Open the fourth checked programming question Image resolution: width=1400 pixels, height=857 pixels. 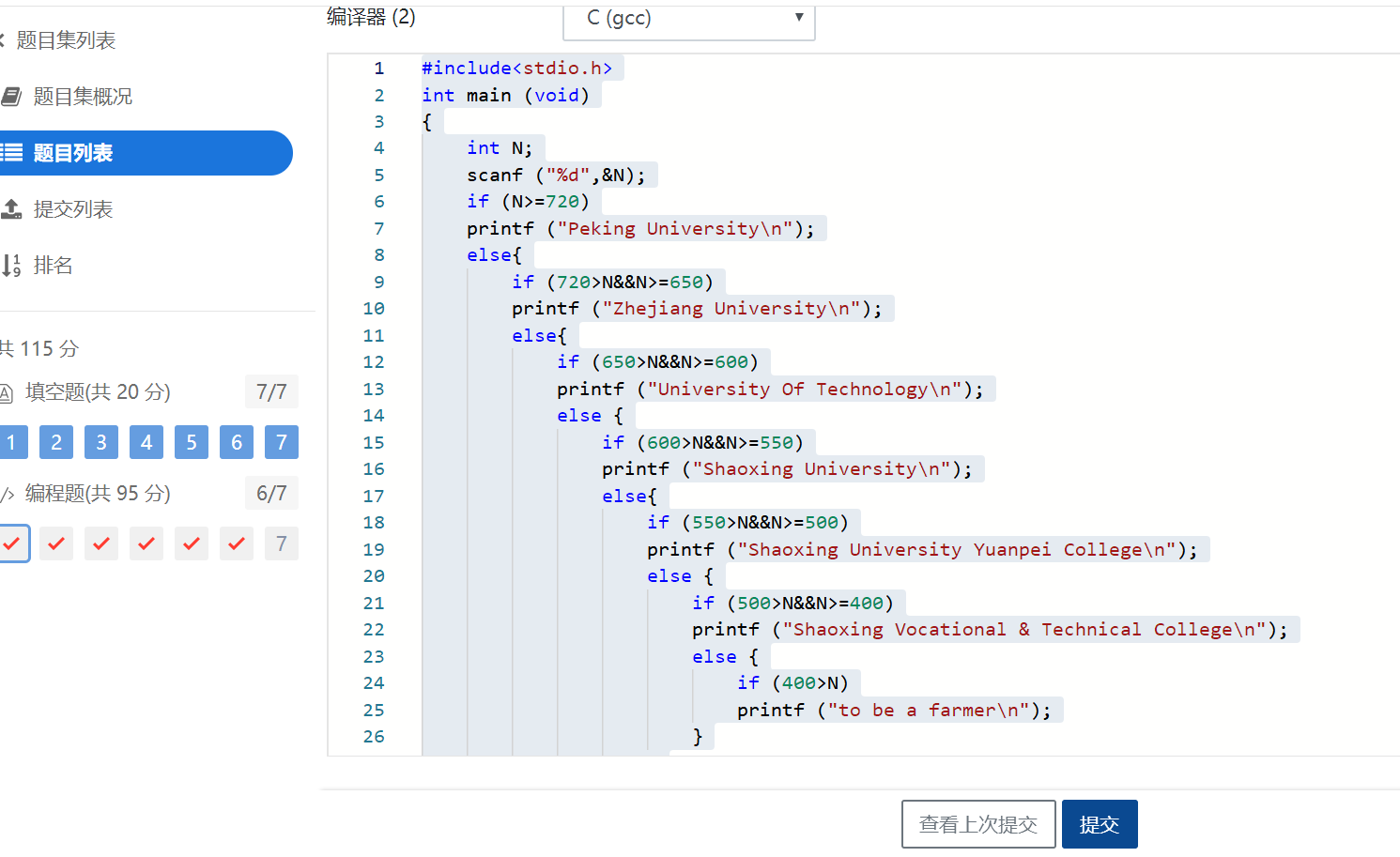click(x=146, y=543)
